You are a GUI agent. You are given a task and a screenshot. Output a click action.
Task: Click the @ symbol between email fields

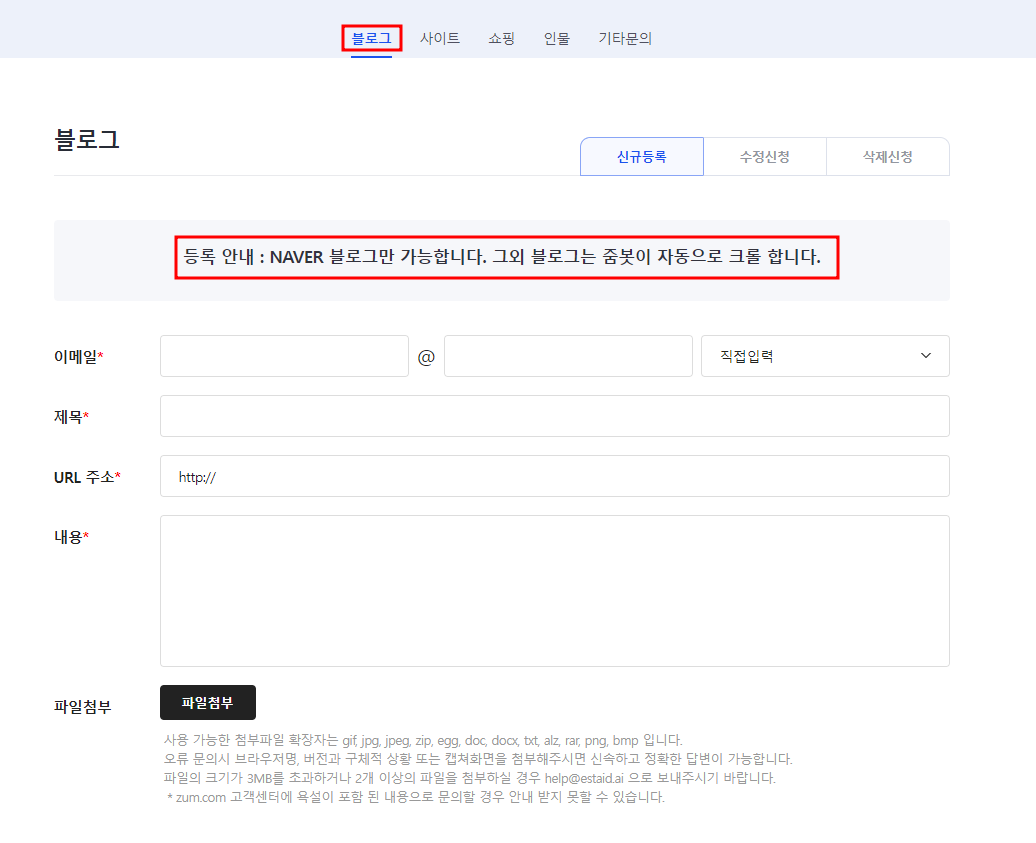[426, 357]
